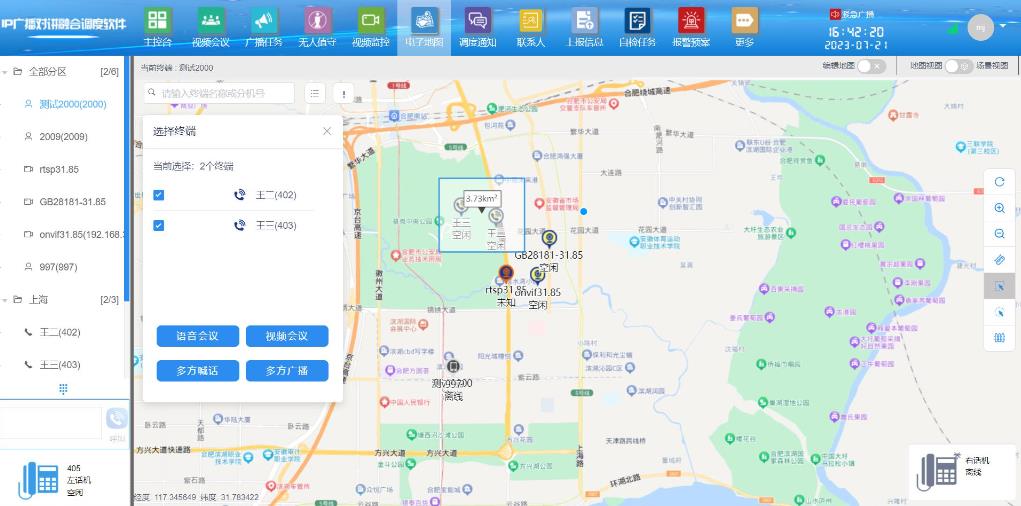This screenshot has width=1021, height=506.
Task: Open the 报警预案 alarm plan module
Action: tap(691, 27)
